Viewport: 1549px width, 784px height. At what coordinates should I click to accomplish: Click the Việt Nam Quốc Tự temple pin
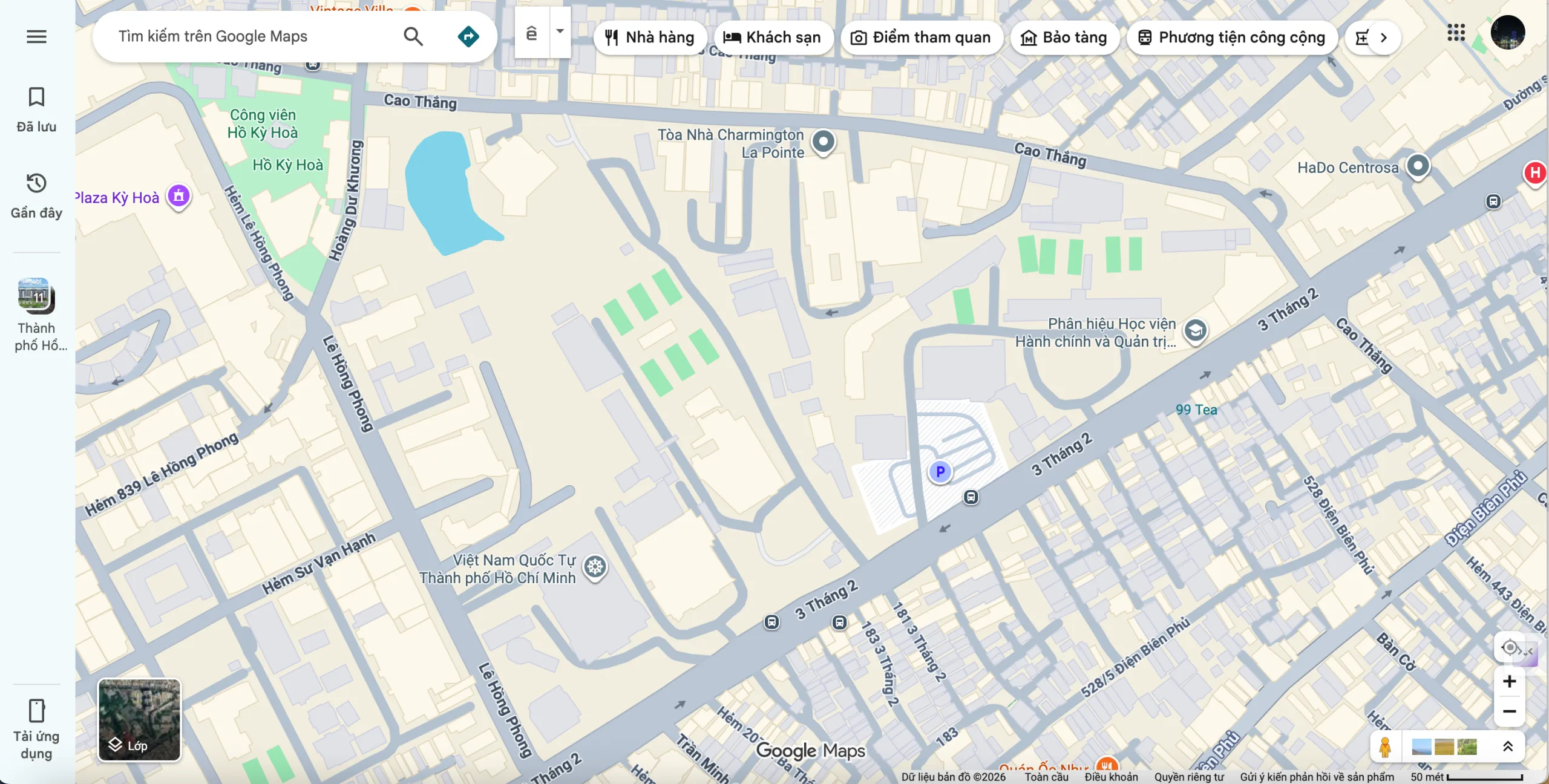[x=595, y=568]
